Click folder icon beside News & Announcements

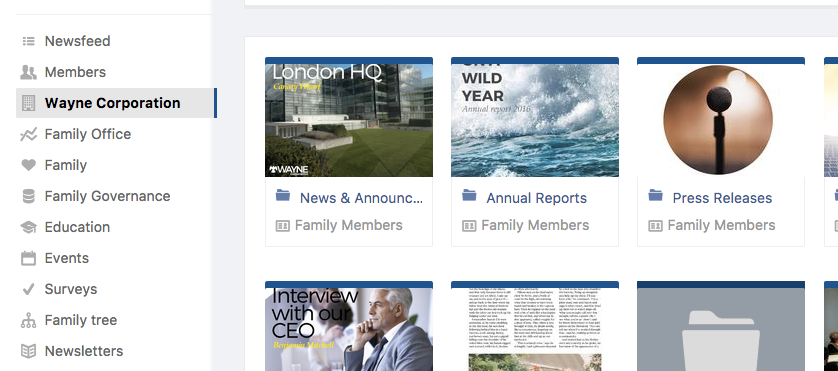click(283, 196)
